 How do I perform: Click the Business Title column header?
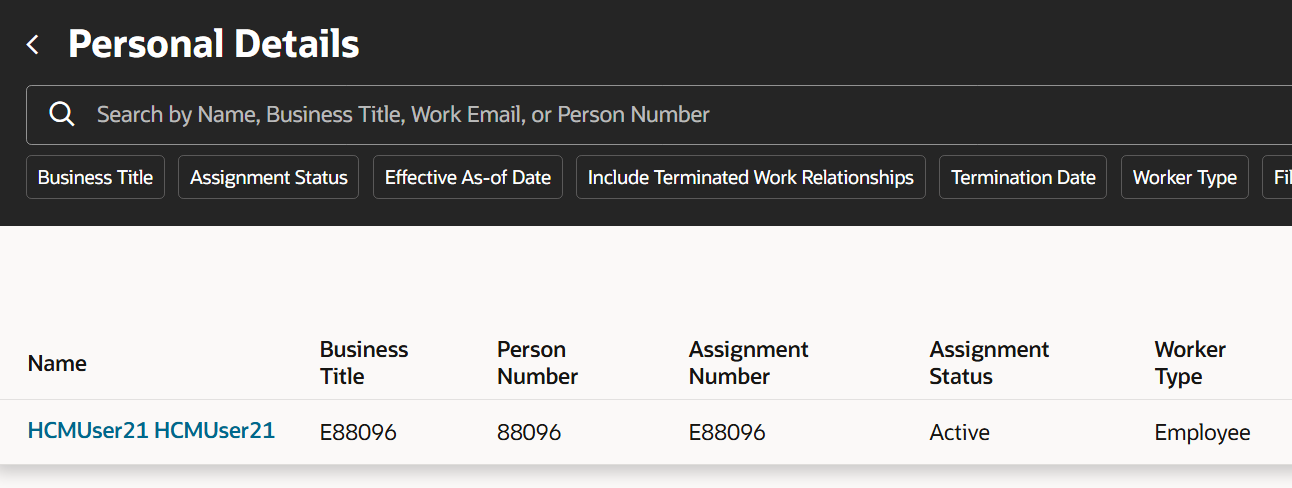364,363
